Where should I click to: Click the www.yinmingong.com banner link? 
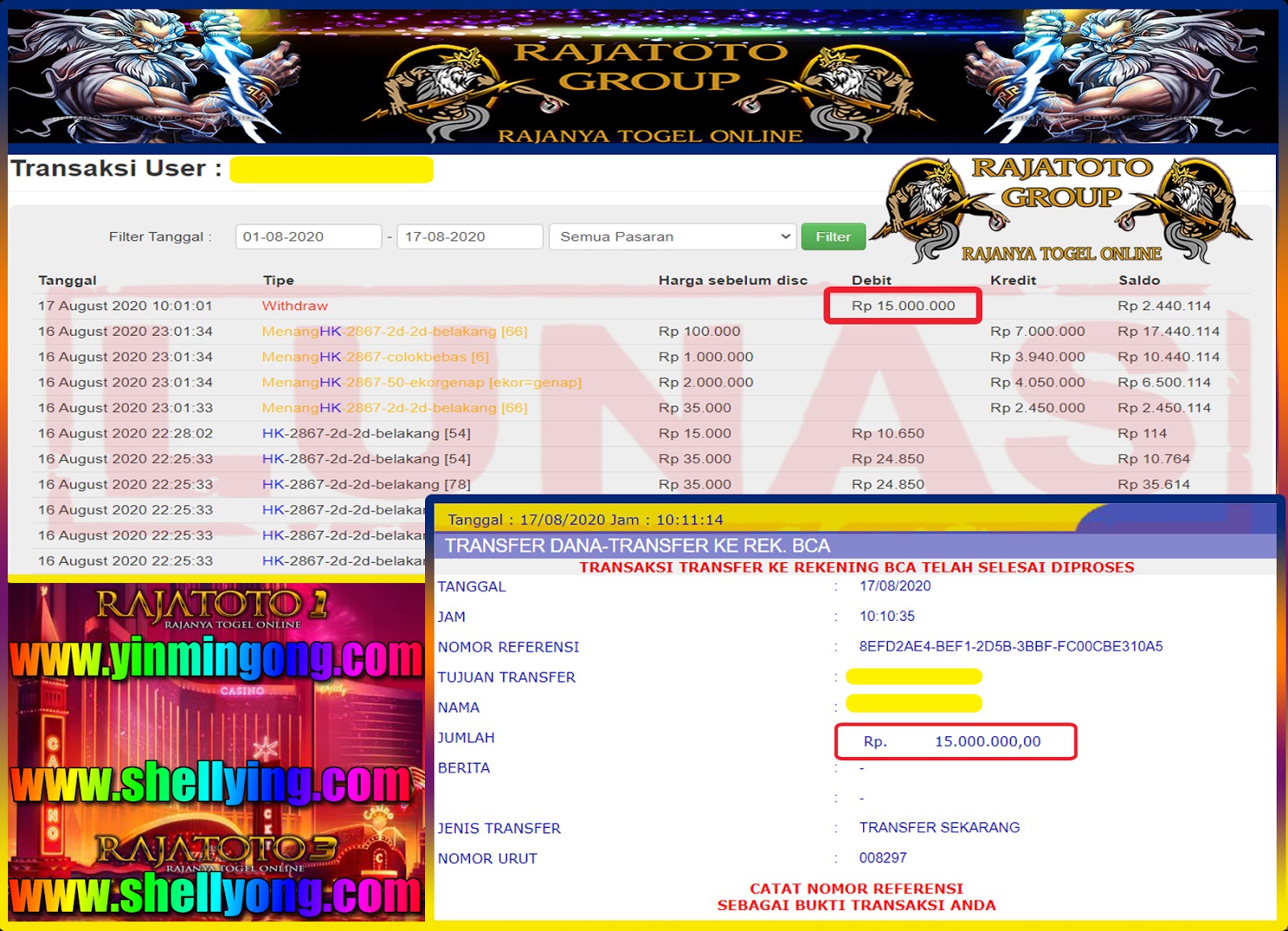[x=217, y=659]
